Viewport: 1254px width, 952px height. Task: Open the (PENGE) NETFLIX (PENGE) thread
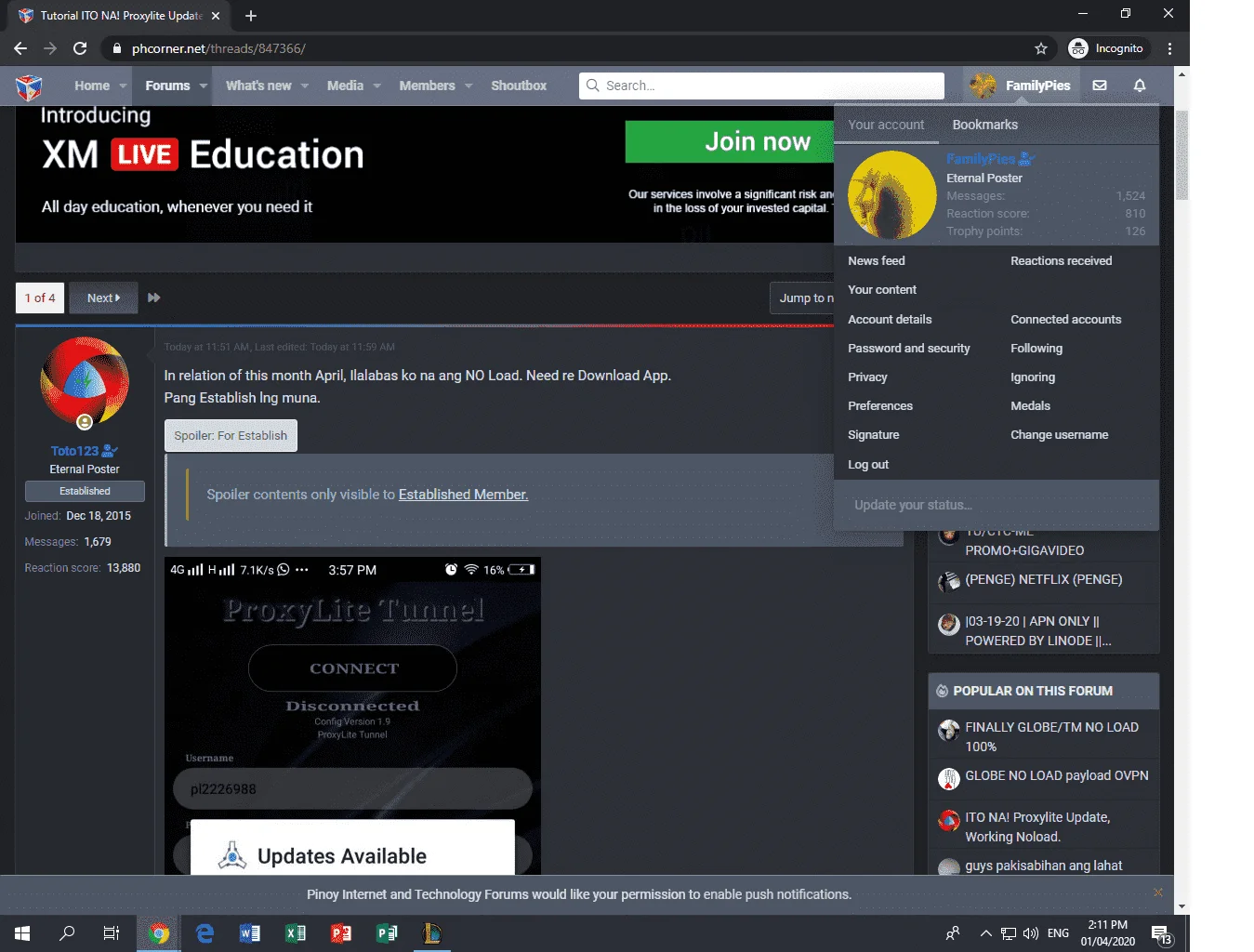click(1044, 580)
